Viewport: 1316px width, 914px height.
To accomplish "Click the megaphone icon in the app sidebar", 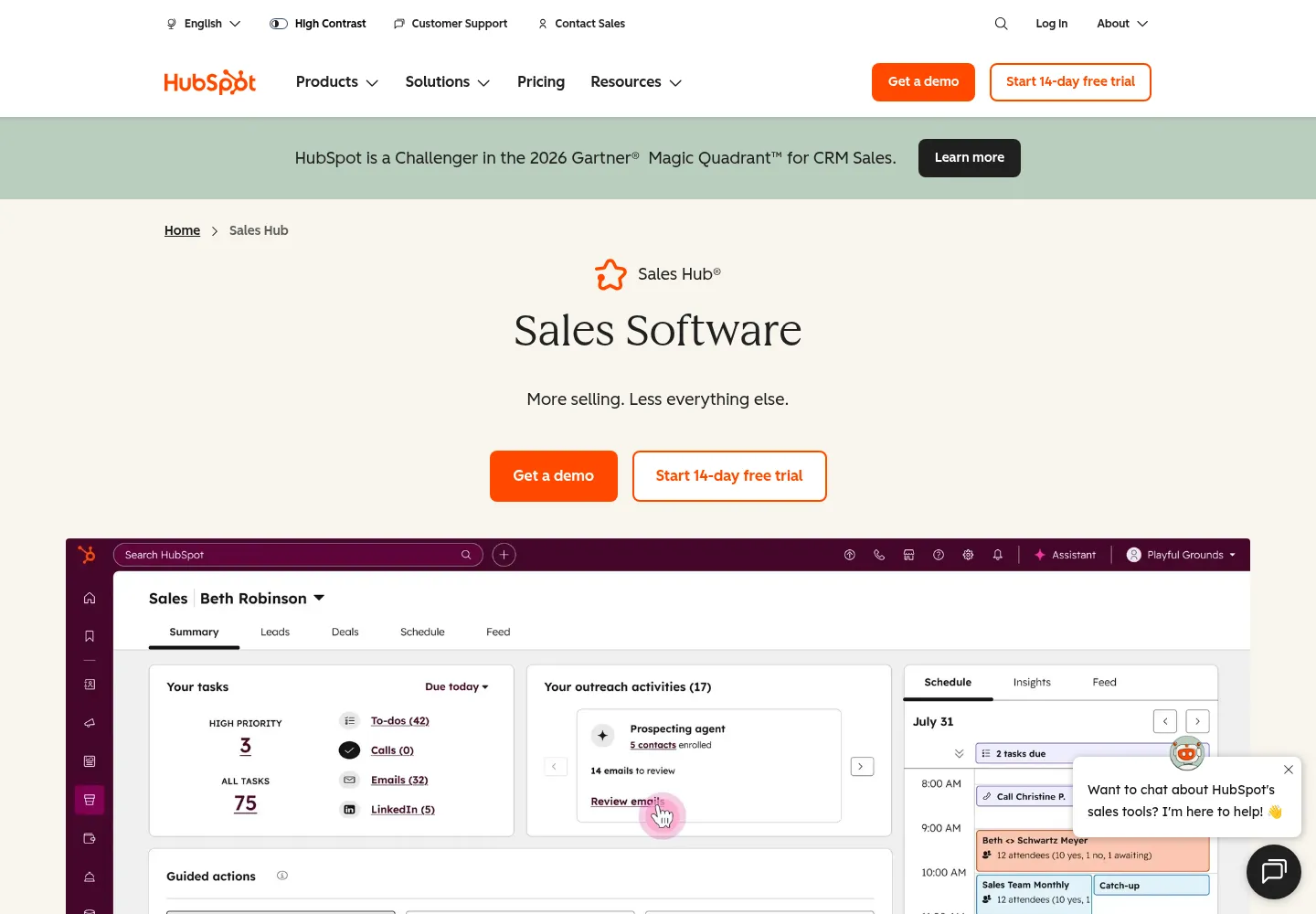I will 90,723.
